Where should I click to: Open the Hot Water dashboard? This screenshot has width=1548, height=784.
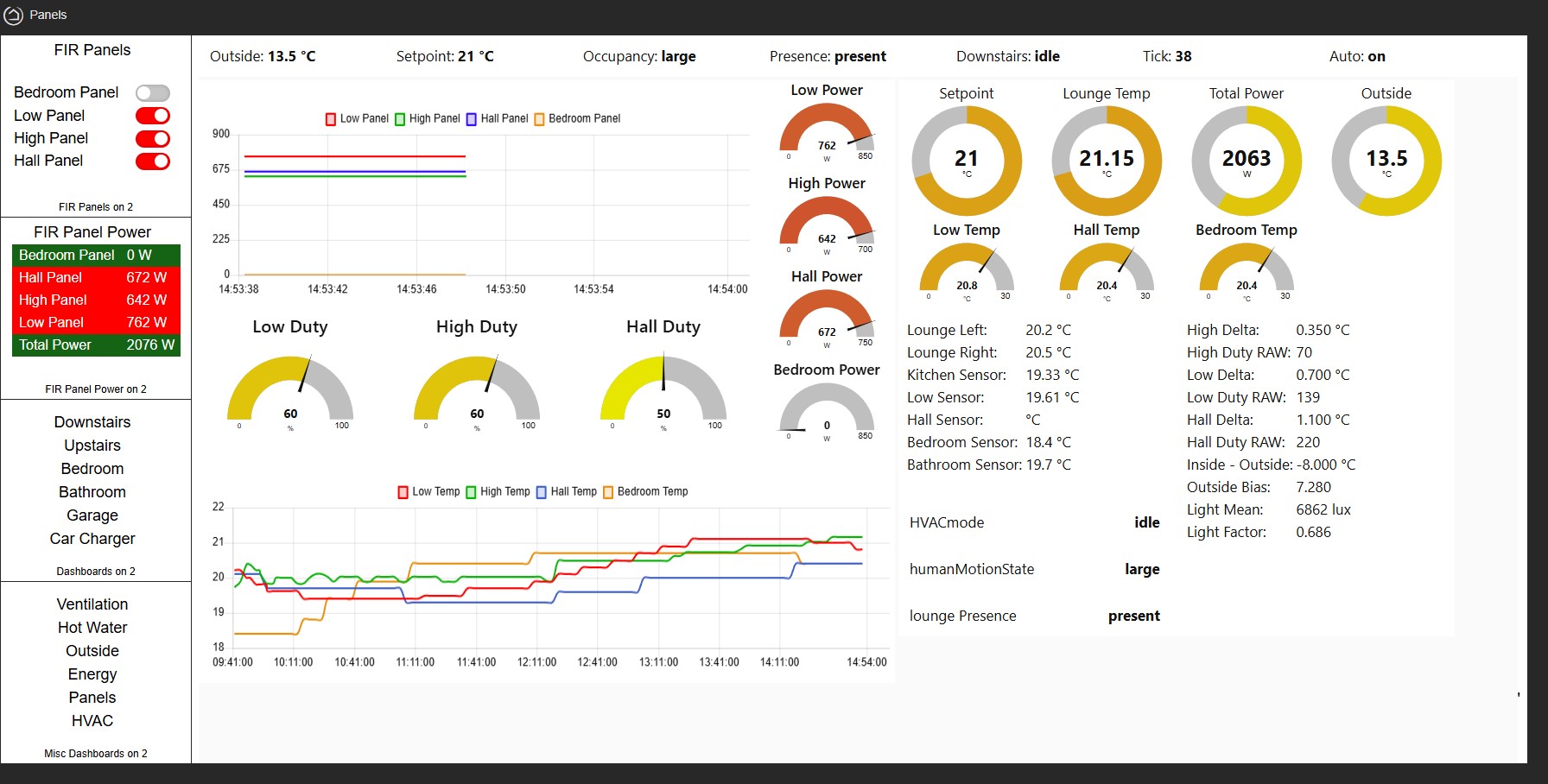pyautogui.click(x=92, y=628)
